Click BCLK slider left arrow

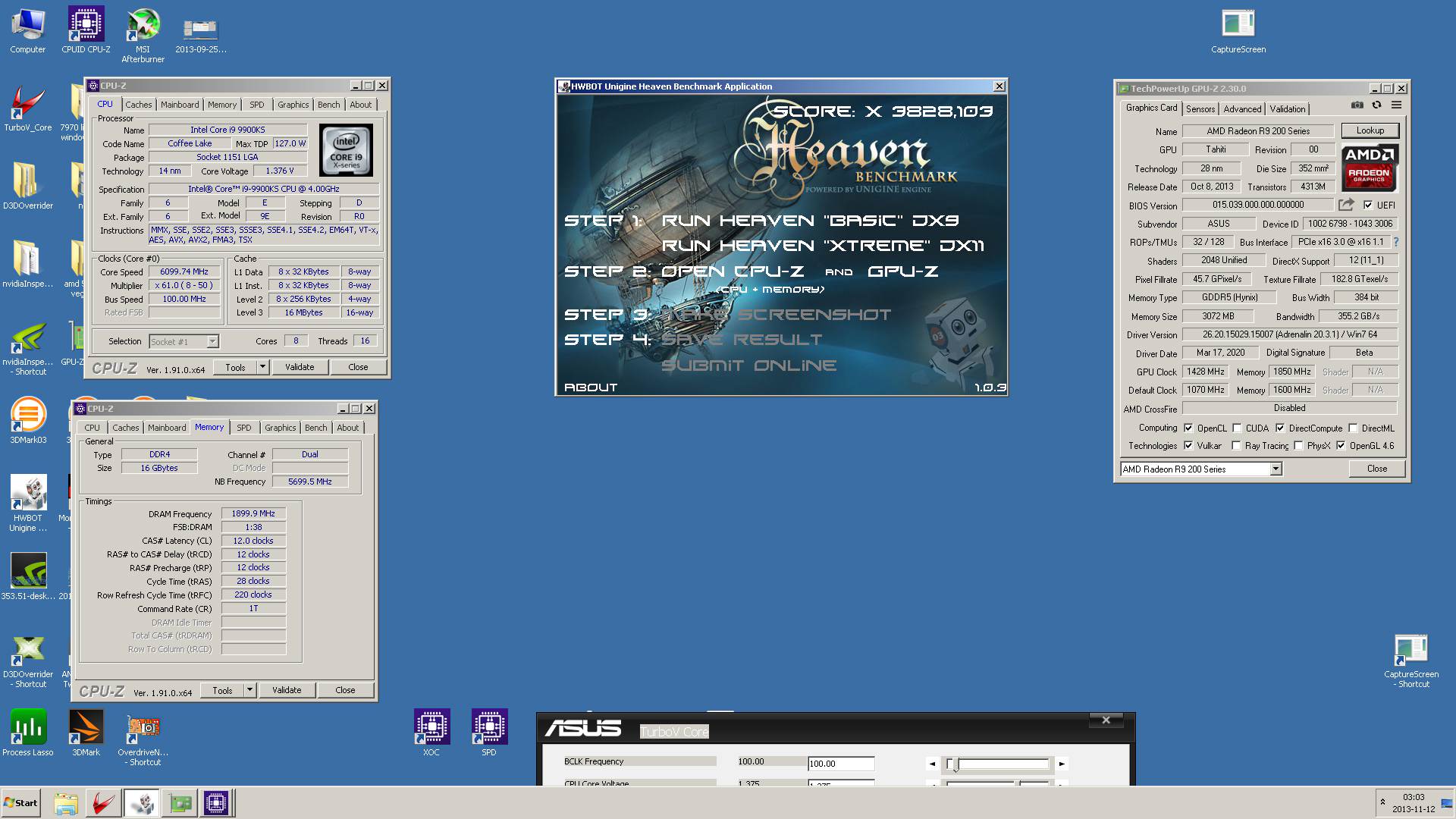coord(932,764)
